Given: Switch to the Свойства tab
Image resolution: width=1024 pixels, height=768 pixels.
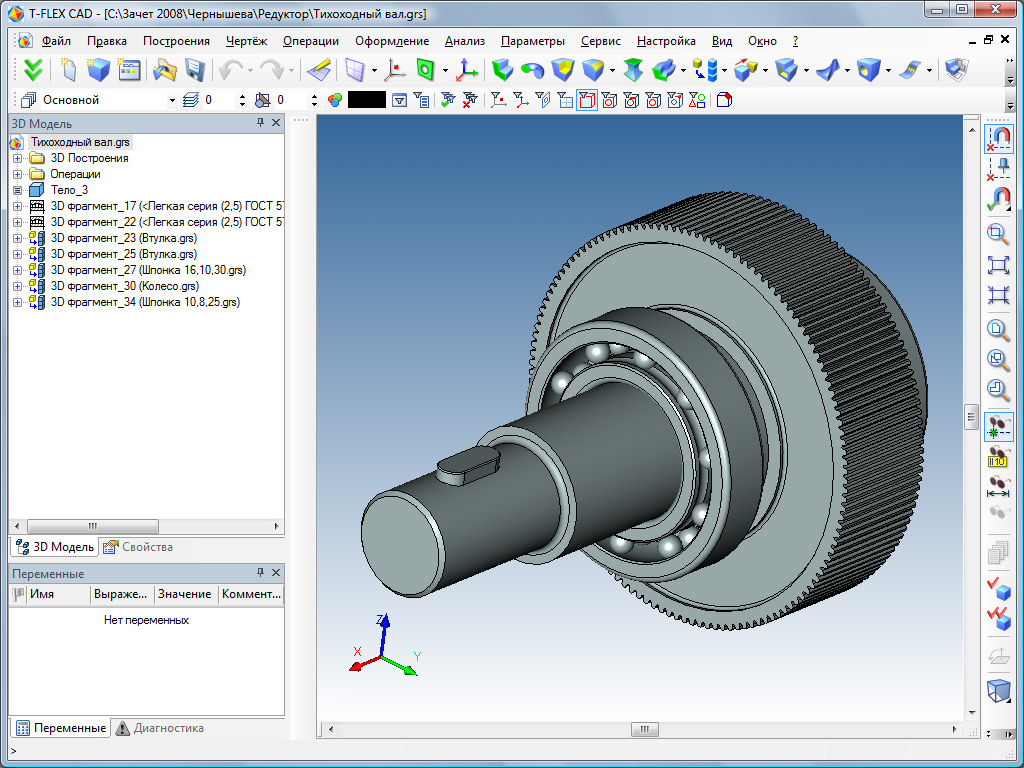Looking at the screenshot, I should point(138,547).
